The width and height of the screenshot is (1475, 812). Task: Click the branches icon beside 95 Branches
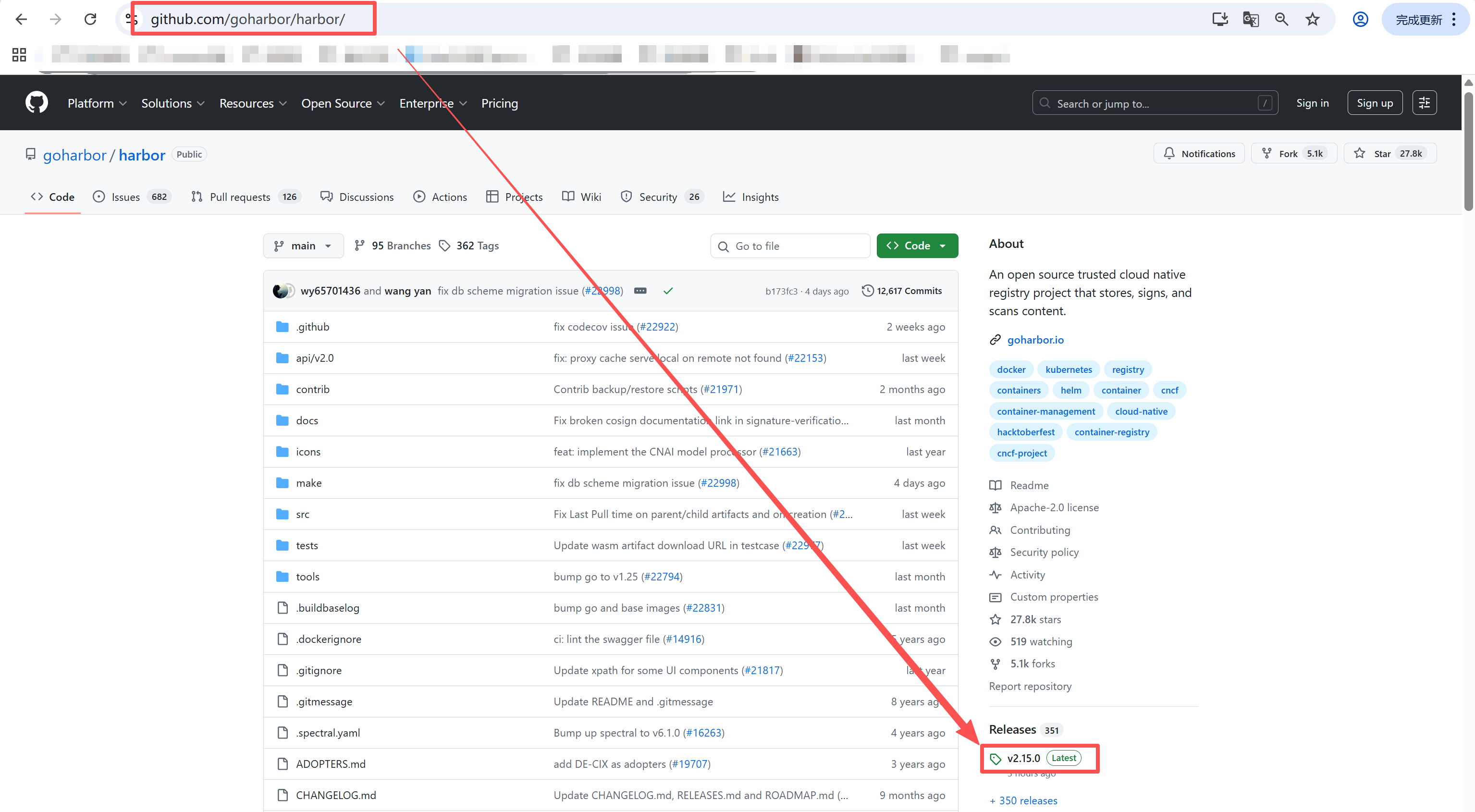click(x=359, y=246)
